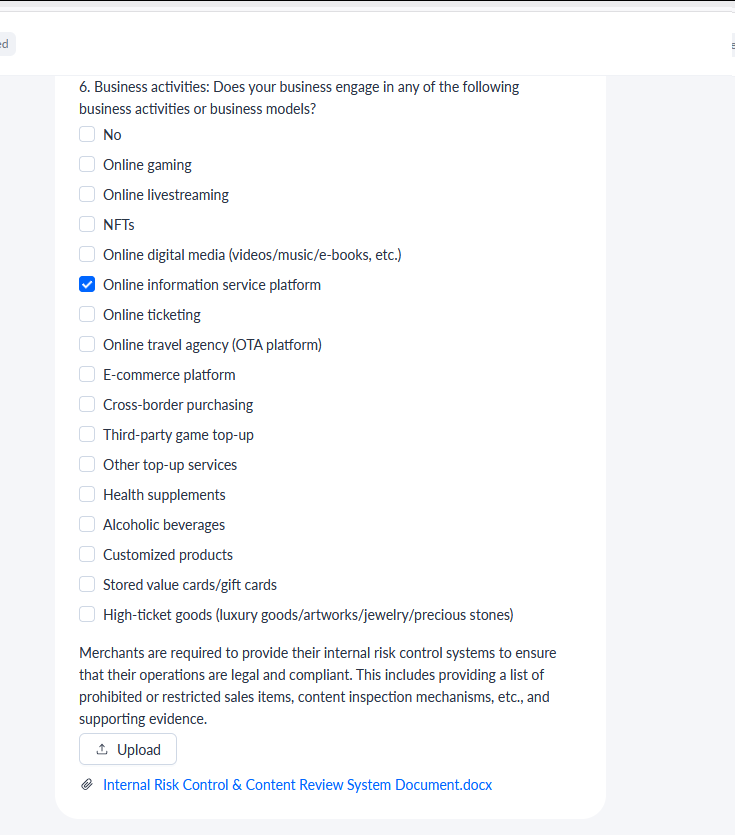735x835 pixels.
Task: Check Online digital media option
Action: tap(87, 254)
